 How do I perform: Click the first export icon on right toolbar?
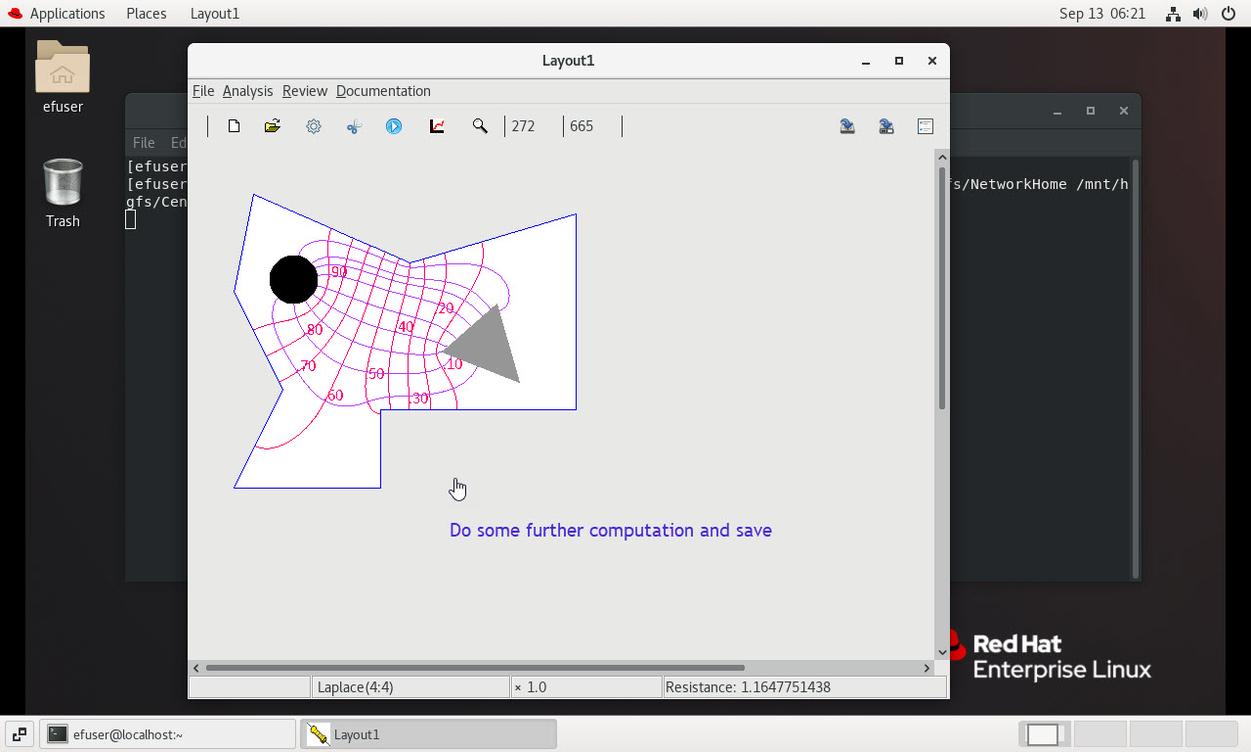point(847,126)
